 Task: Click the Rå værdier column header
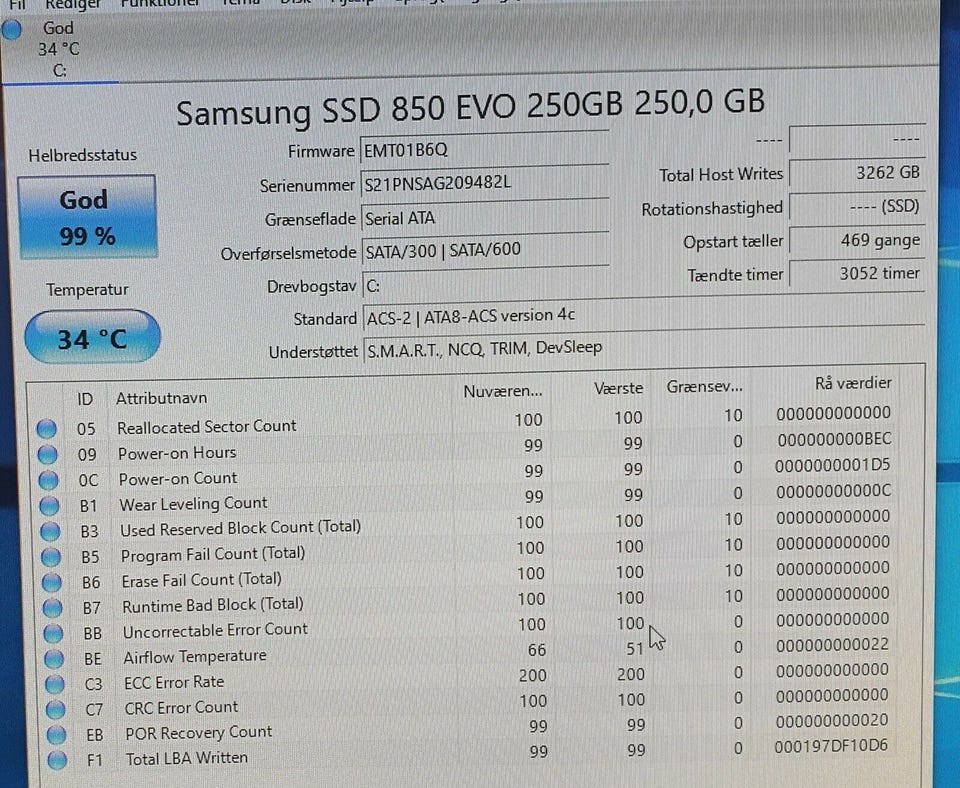[853, 383]
